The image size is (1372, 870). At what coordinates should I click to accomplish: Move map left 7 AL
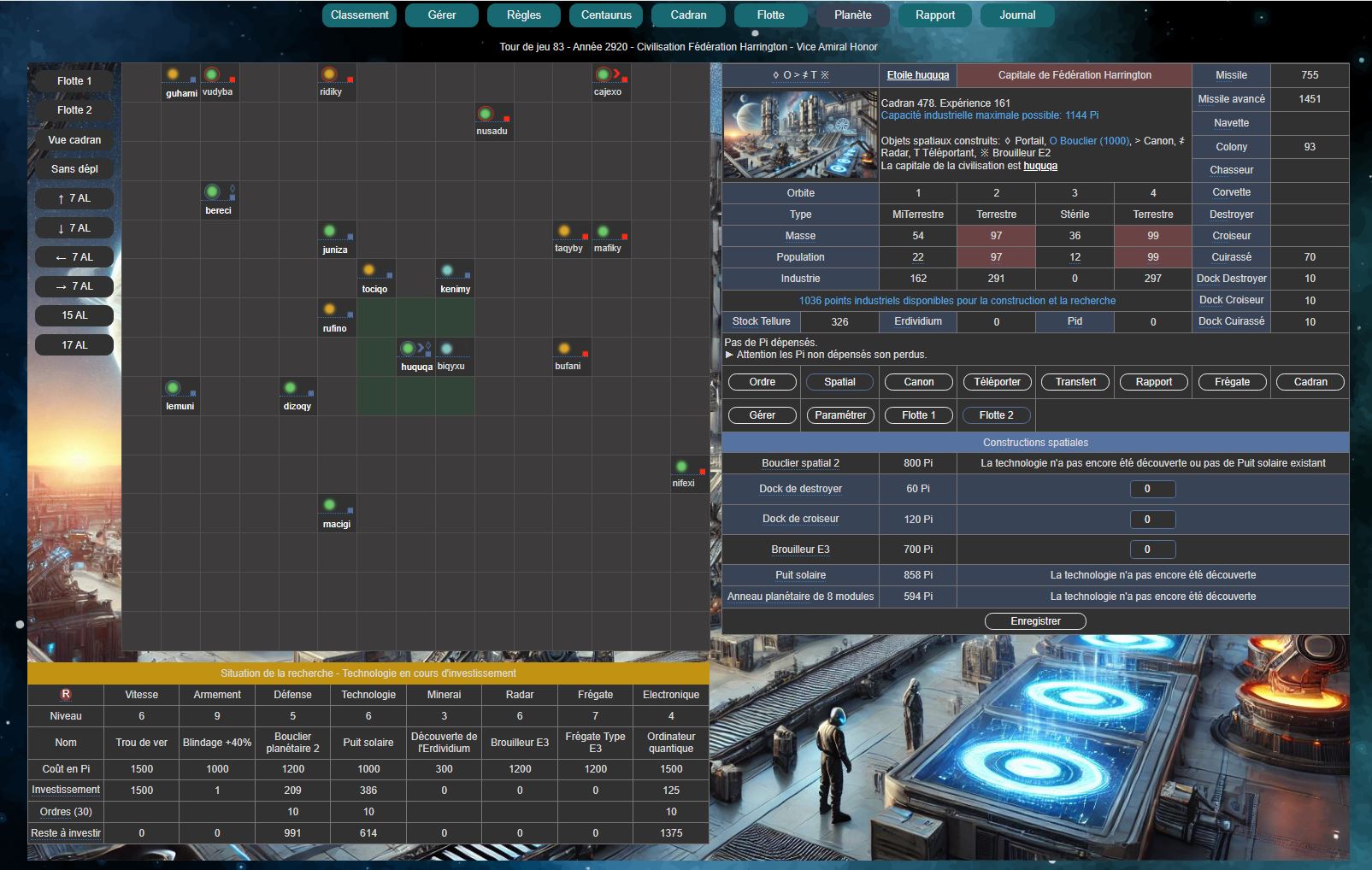tap(74, 257)
